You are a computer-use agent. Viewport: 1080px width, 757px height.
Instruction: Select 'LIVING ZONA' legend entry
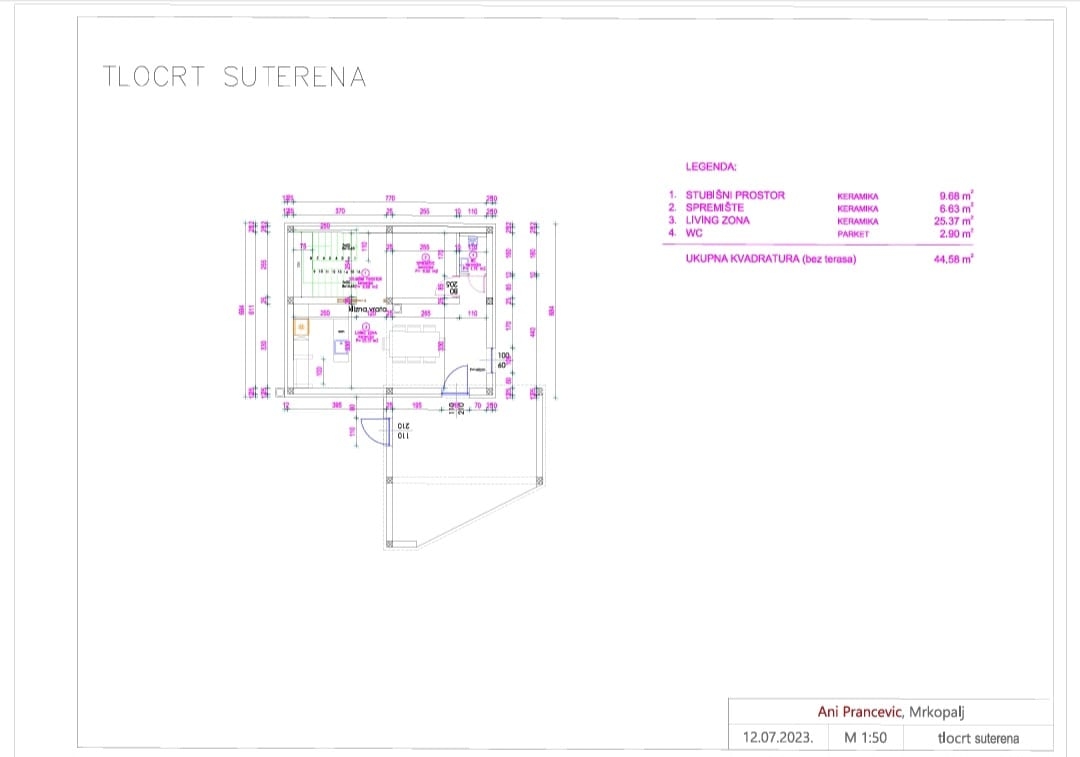pos(717,220)
